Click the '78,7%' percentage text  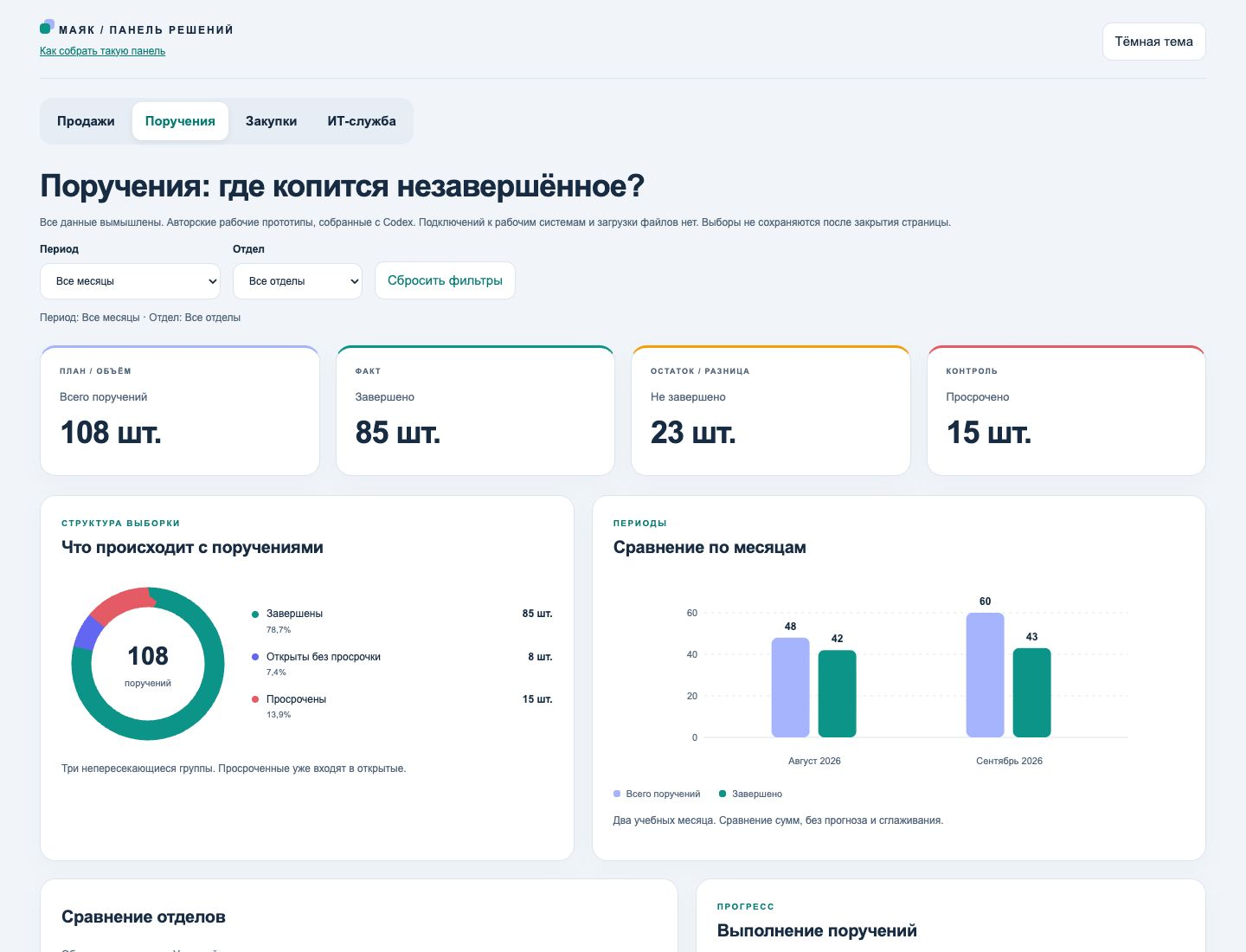click(279, 630)
